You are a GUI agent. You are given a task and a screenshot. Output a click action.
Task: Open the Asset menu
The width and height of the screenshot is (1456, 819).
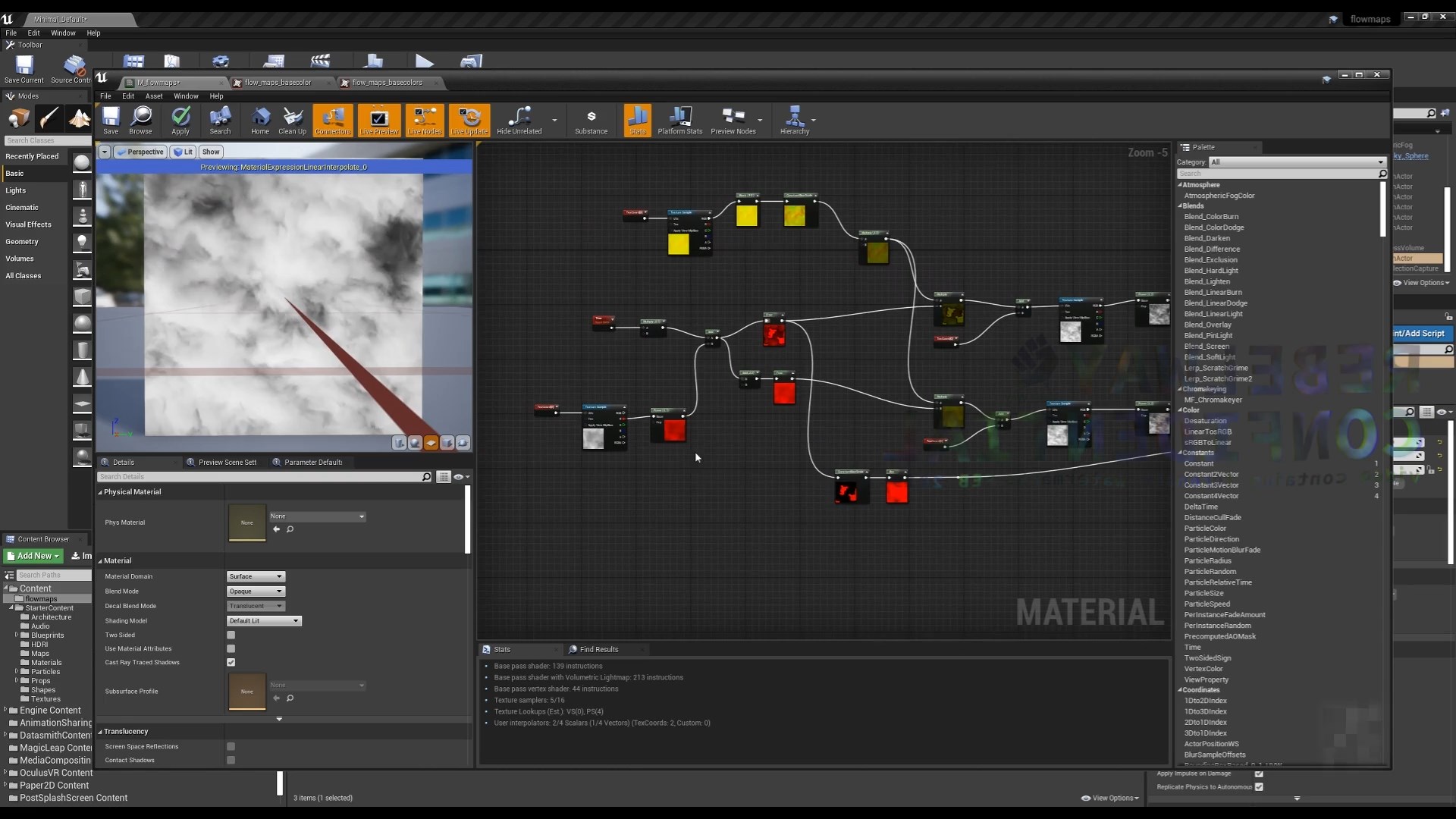click(154, 96)
